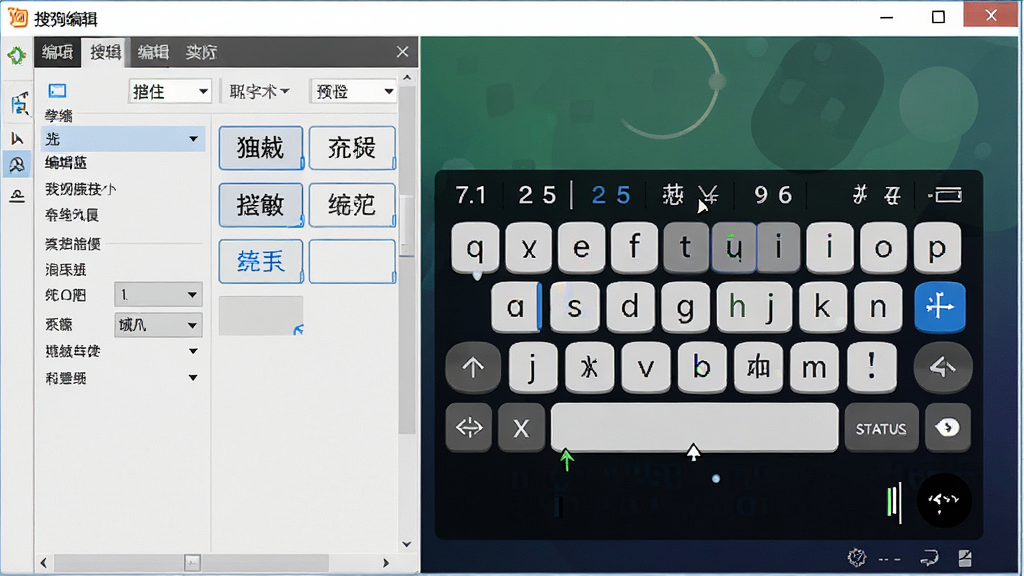Open the 城凡 dropdown

(x=158, y=325)
